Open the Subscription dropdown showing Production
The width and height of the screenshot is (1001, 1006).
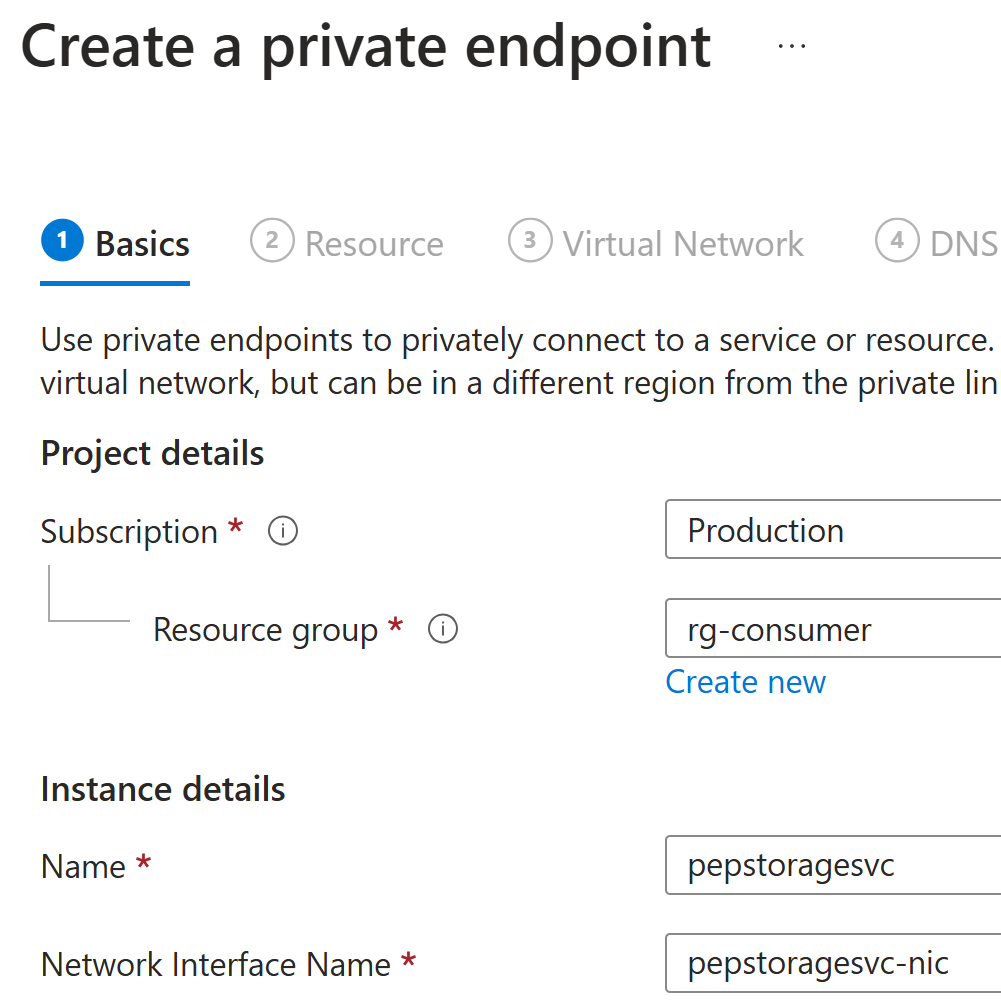click(833, 529)
